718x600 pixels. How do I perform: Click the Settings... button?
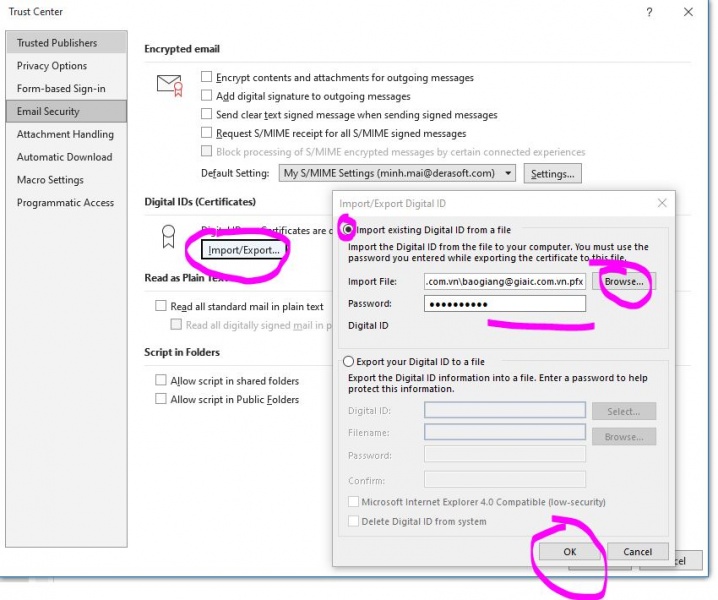pyautogui.click(x=553, y=174)
